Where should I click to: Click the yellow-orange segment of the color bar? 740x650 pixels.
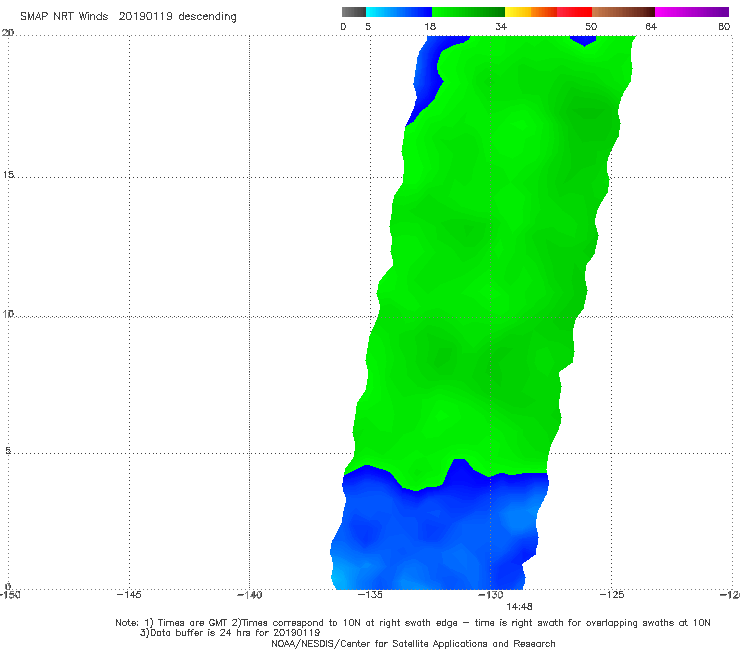531,12
